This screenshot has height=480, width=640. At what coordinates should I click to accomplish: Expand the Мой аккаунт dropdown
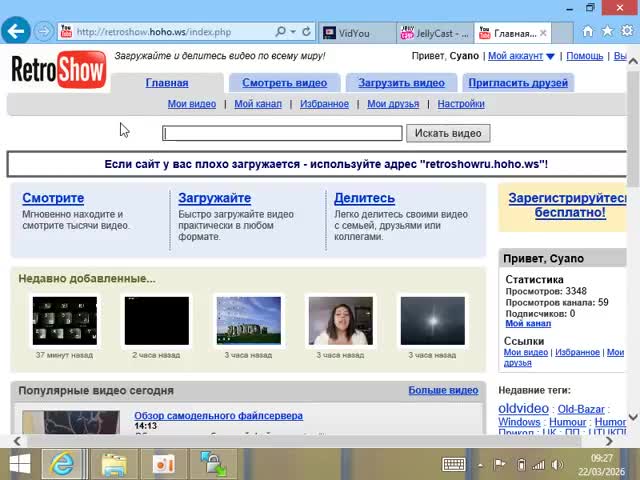click(x=550, y=56)
